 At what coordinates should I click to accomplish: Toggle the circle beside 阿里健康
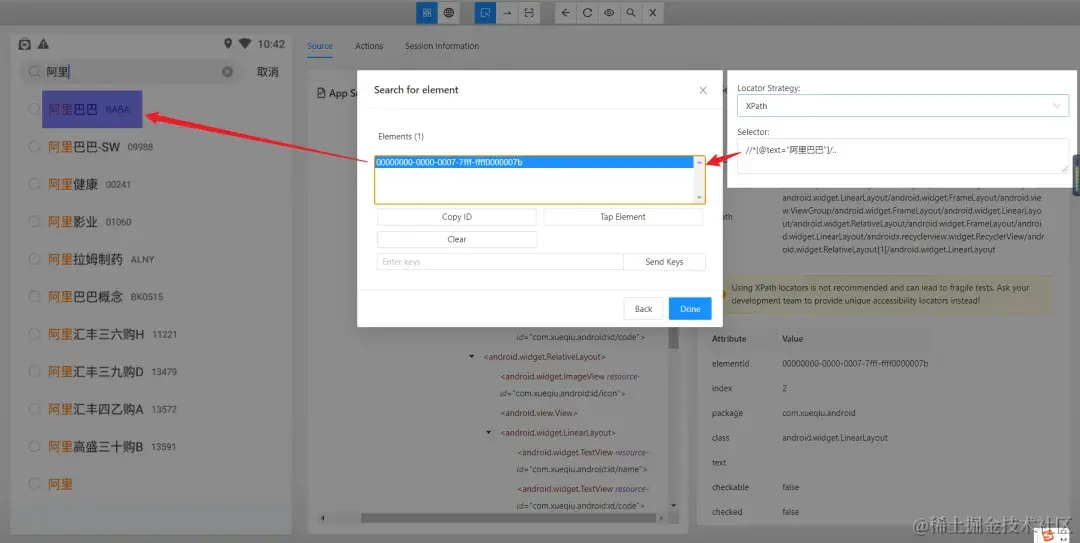point(34,183)
